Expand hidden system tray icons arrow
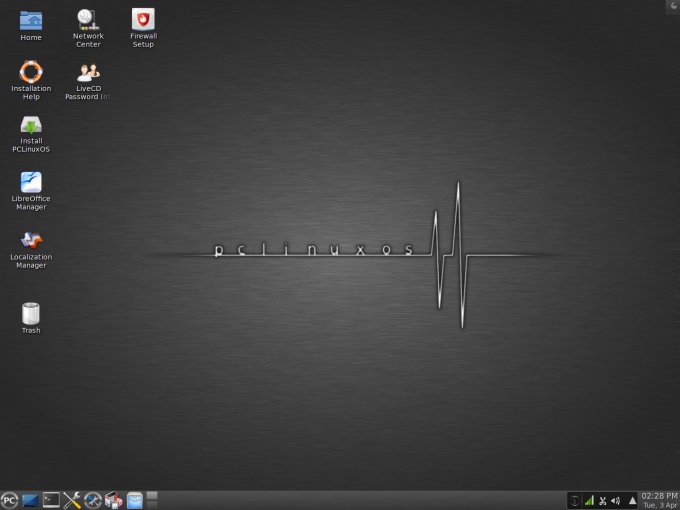Viewport: 680px width, 510px height. coord(632,501)
